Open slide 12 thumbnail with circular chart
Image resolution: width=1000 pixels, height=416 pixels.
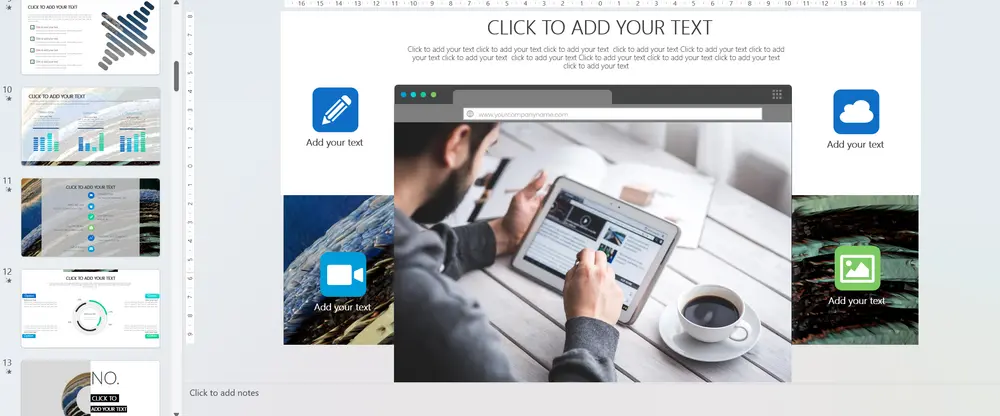[x=91, y=309]
